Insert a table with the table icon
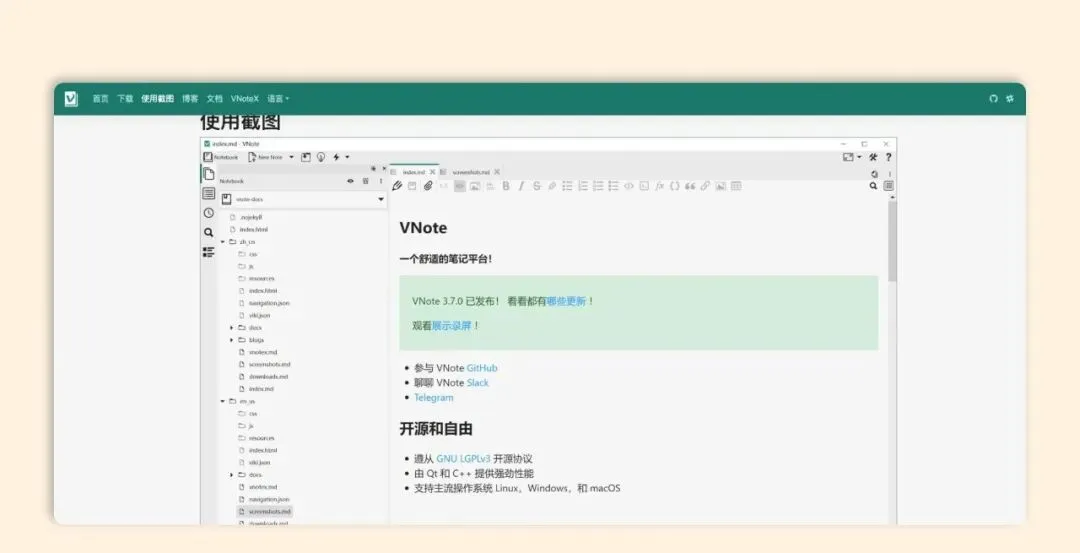Screen dimensions: 1080x553 click(x=736, y=186)
